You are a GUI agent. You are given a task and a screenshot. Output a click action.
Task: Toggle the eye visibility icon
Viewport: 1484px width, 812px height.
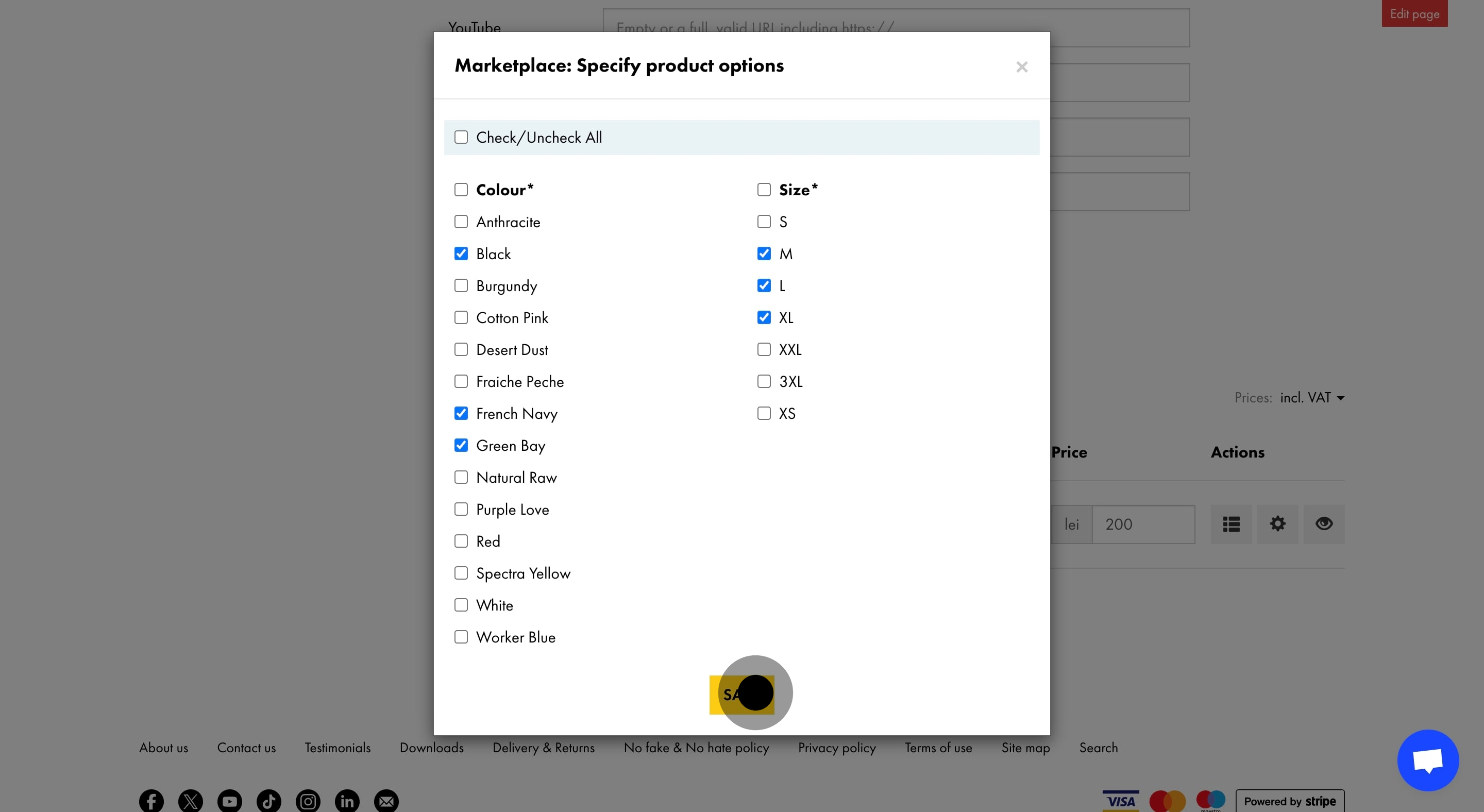click(x=1324, y=524)
